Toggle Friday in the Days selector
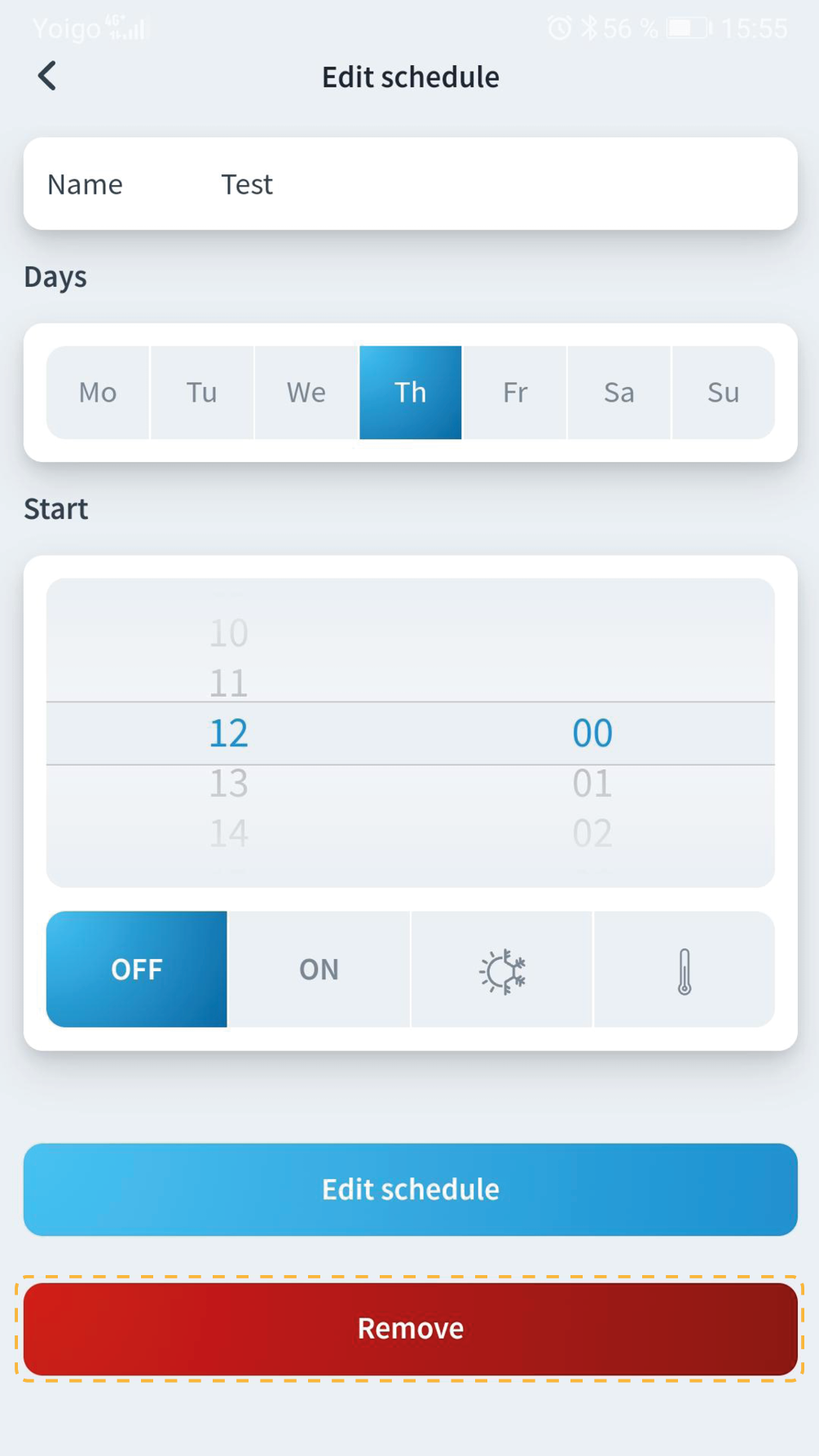The image size is (819, 1456). 515,393
